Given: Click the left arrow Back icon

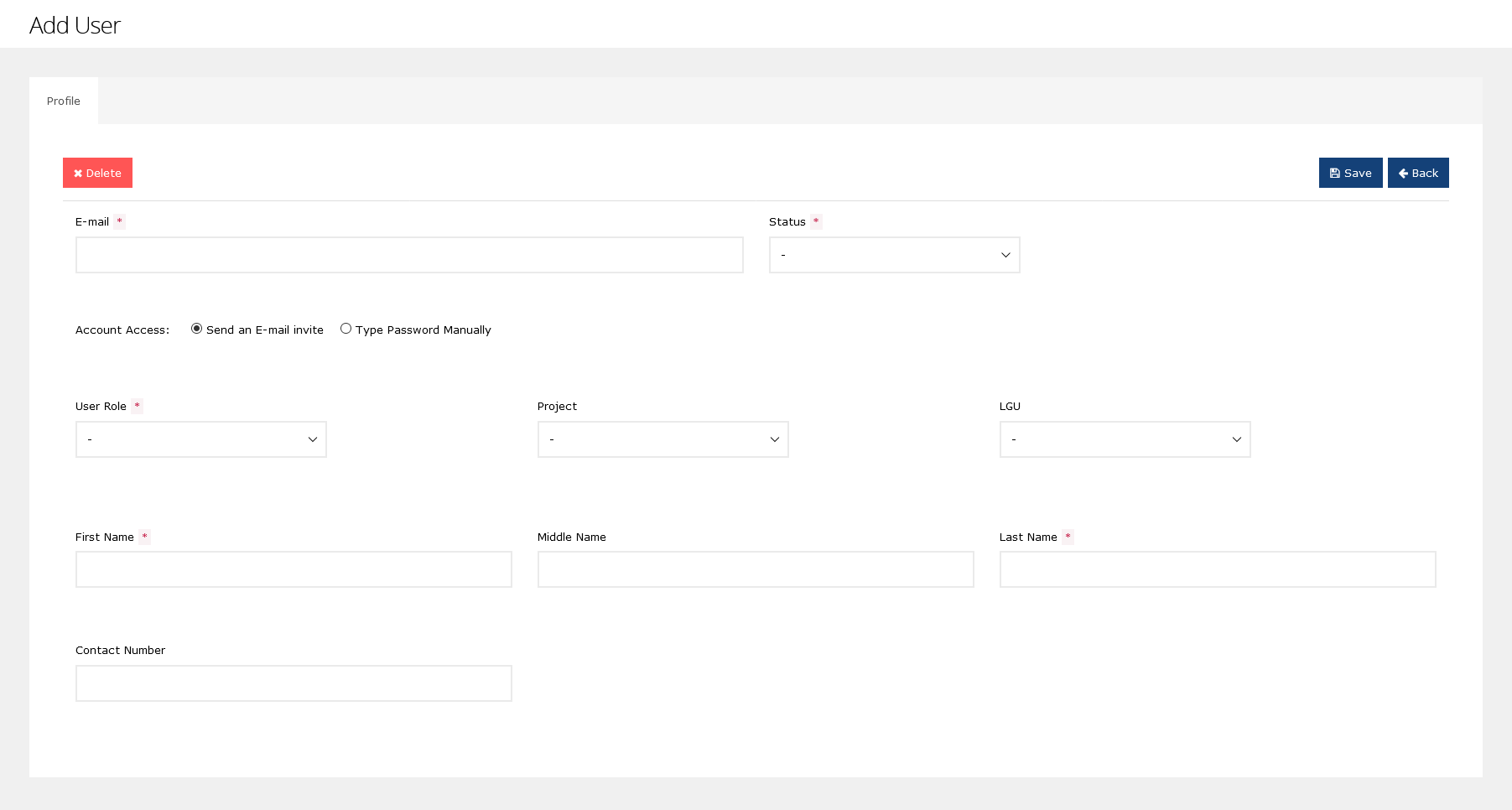Looking at the screenshot, I should (x=1403, y=174).
